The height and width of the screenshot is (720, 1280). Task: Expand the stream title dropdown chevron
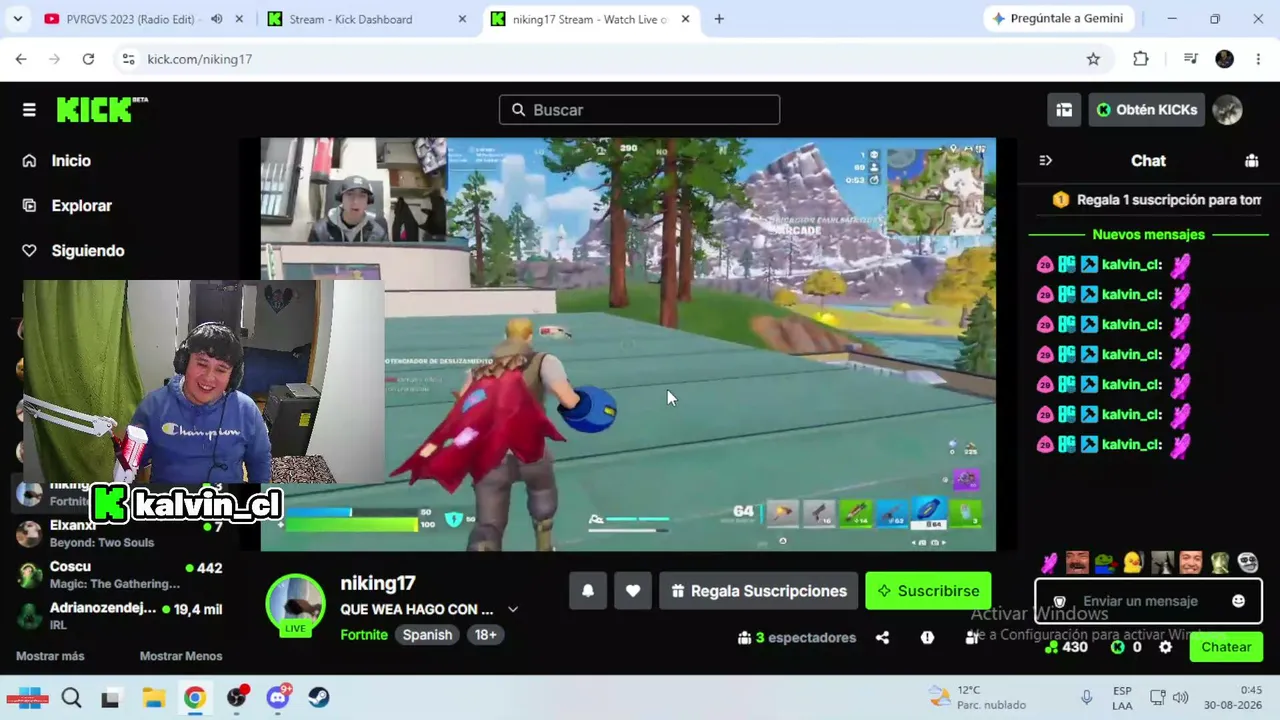[x=513, y=609]
